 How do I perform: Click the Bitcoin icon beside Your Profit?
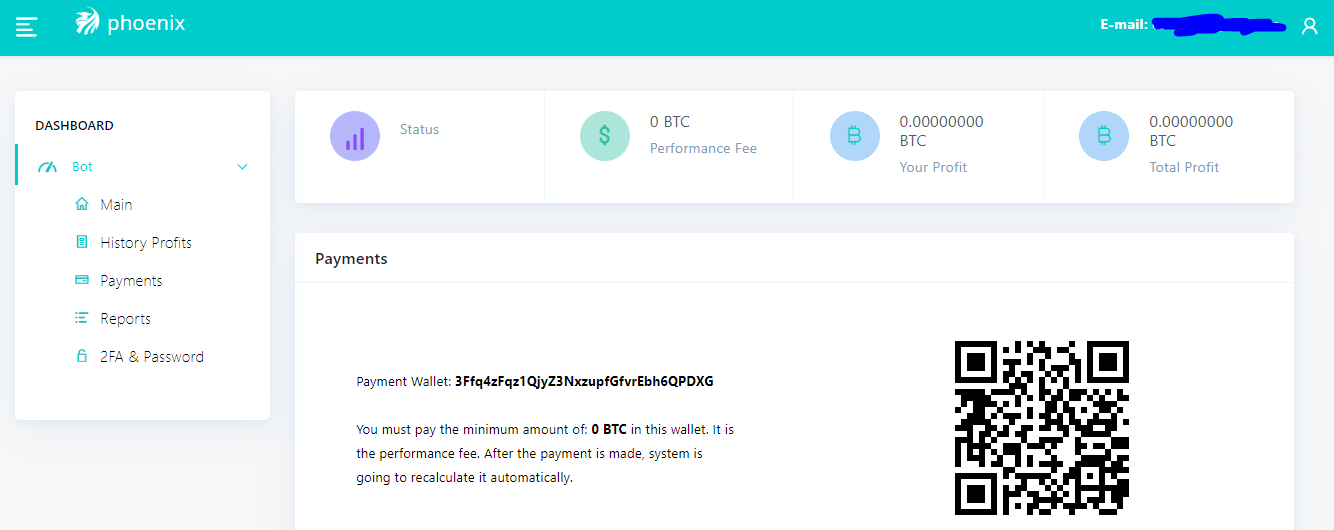[855, 136]
